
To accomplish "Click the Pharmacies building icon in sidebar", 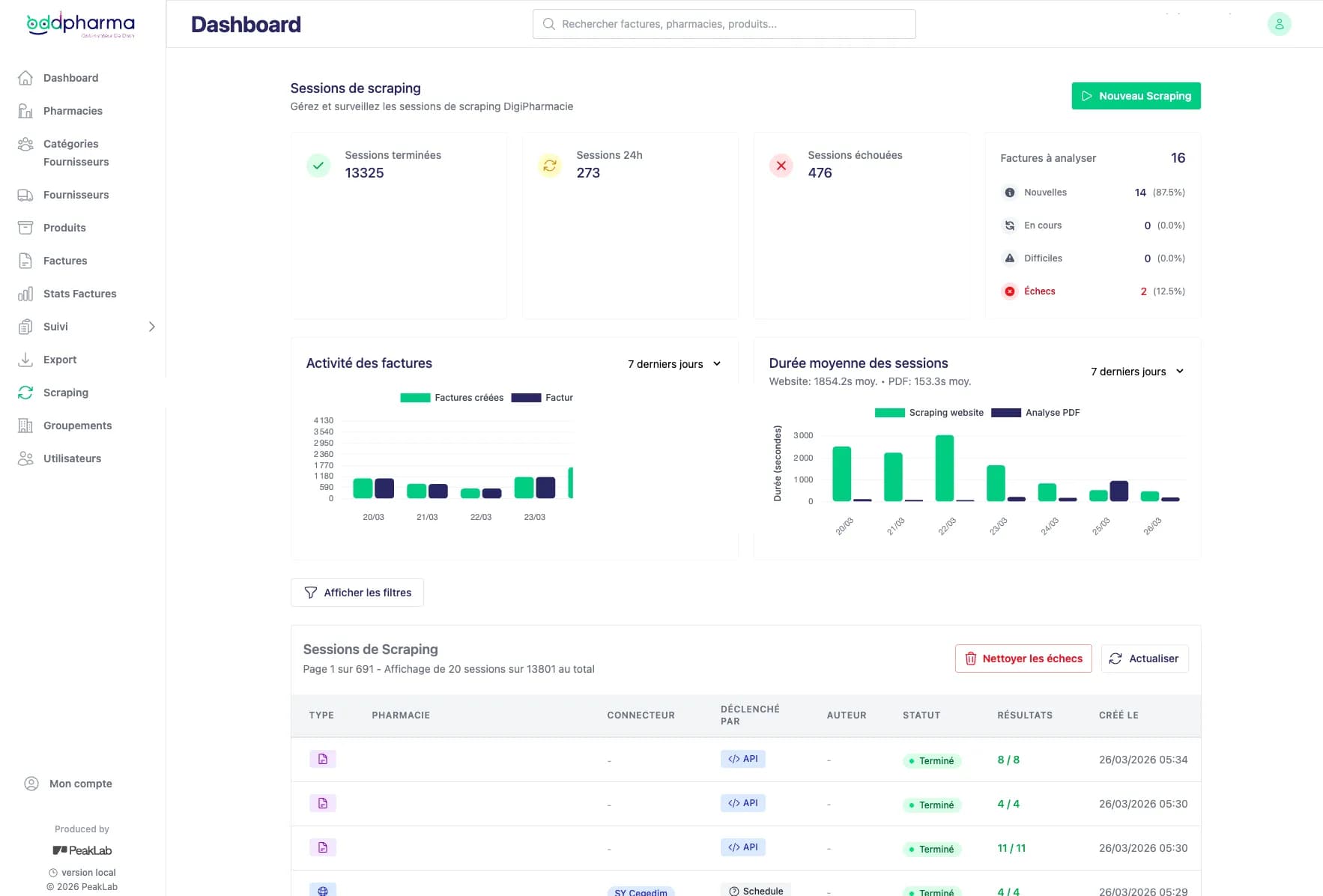I will (x=25, y=111).
